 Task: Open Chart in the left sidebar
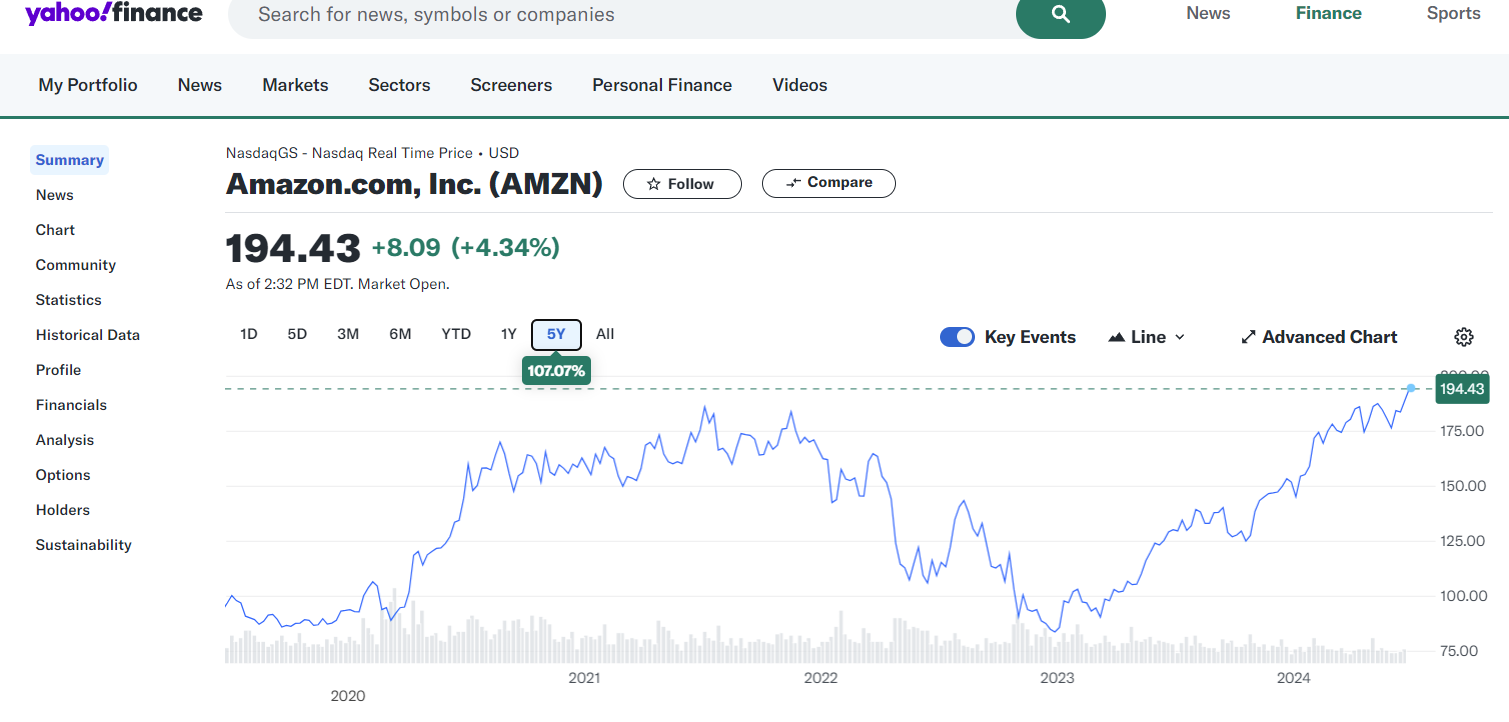(55, 230)
